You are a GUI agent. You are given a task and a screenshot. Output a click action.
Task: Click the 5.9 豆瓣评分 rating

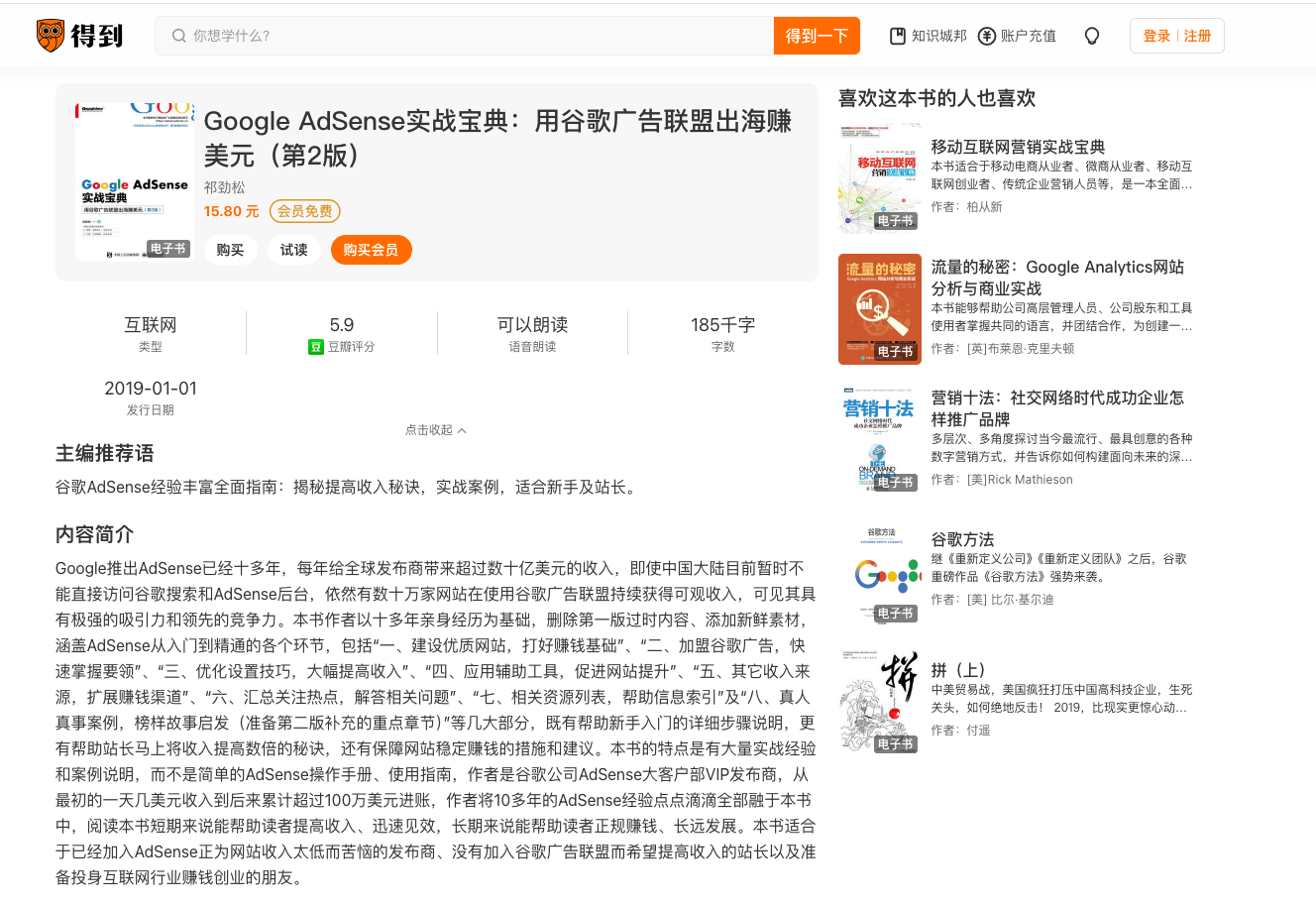point(342,333)
